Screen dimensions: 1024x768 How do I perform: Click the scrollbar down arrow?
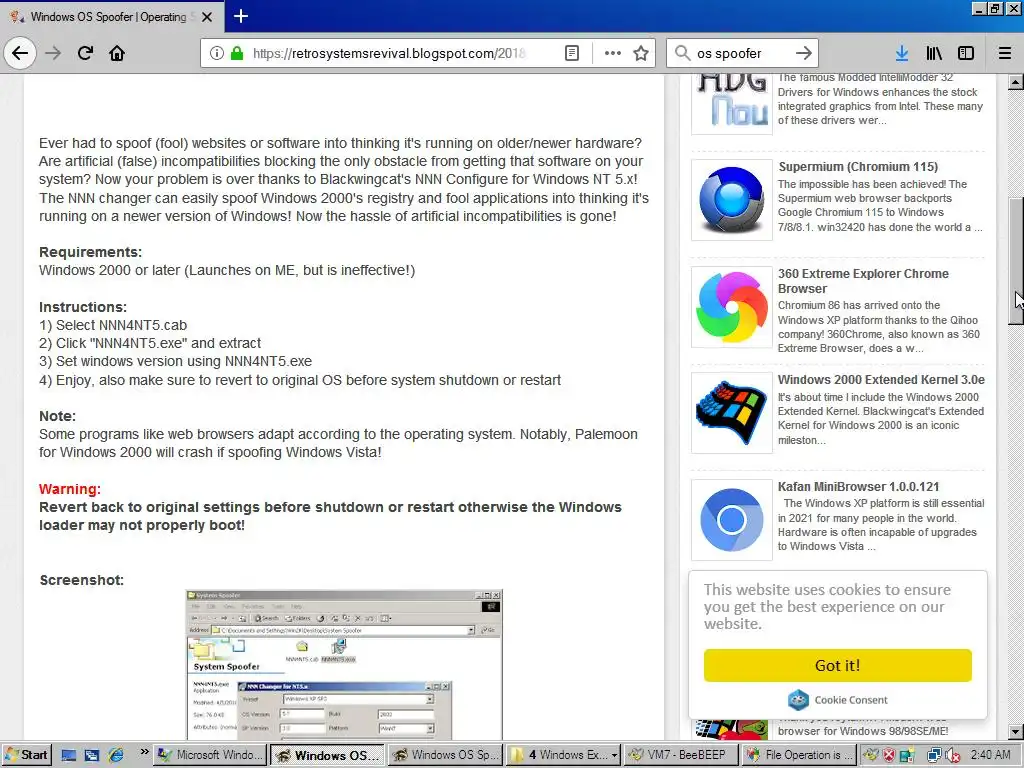pyautogui.click(x=1015, y=731)
